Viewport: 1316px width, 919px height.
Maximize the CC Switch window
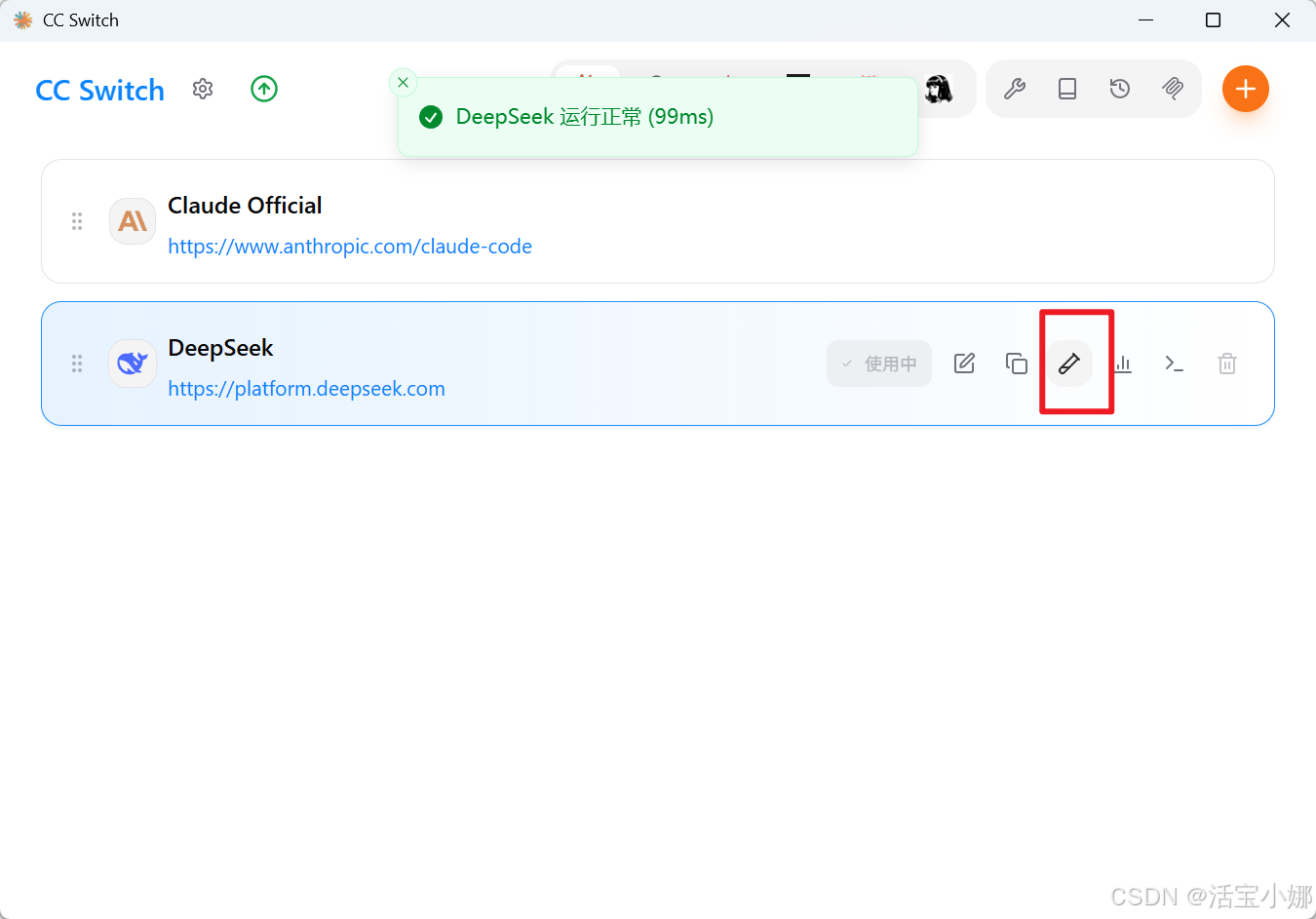click(x=1214, y=20)
